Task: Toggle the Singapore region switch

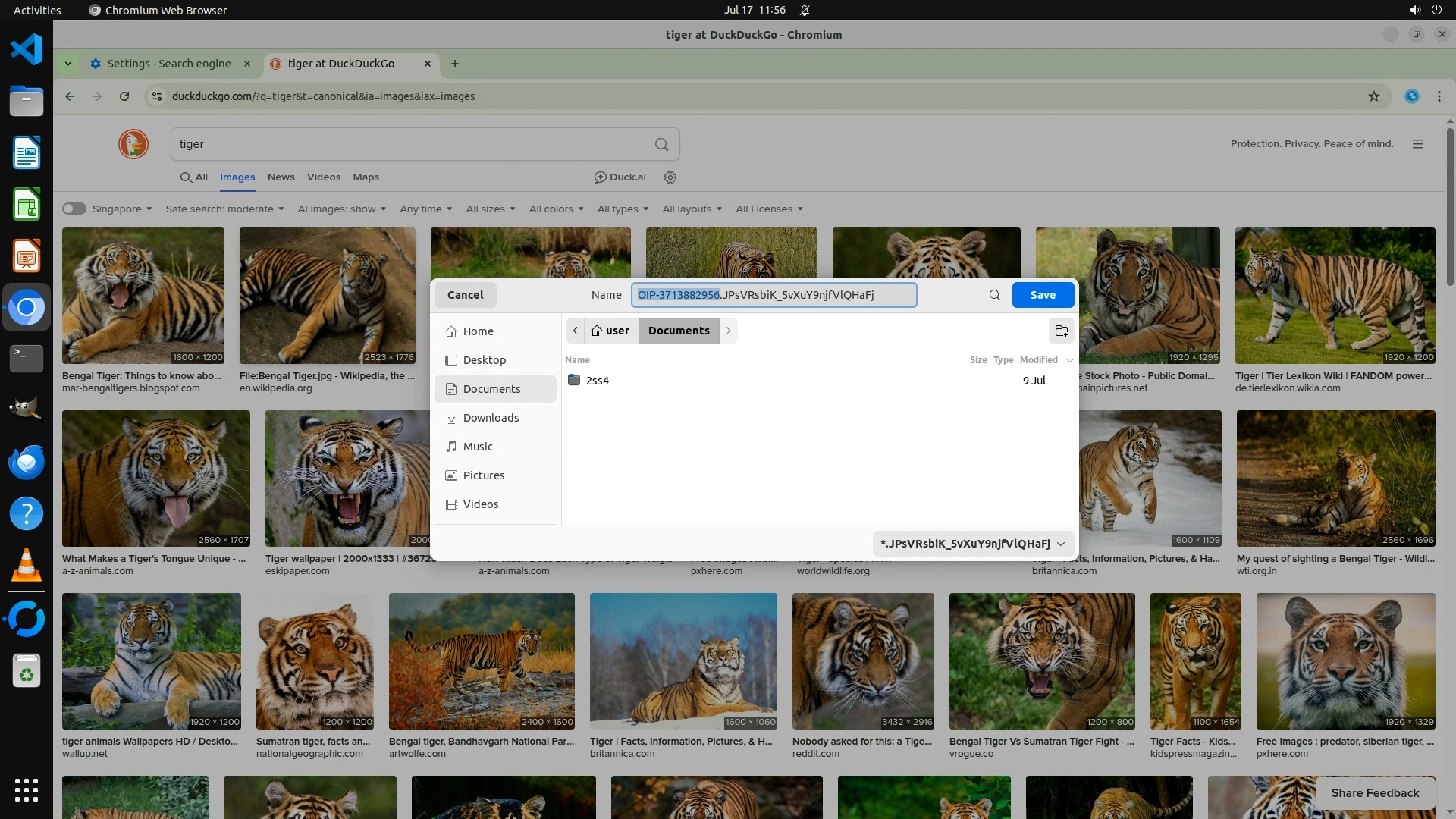Action: click(x=74, y=209)
